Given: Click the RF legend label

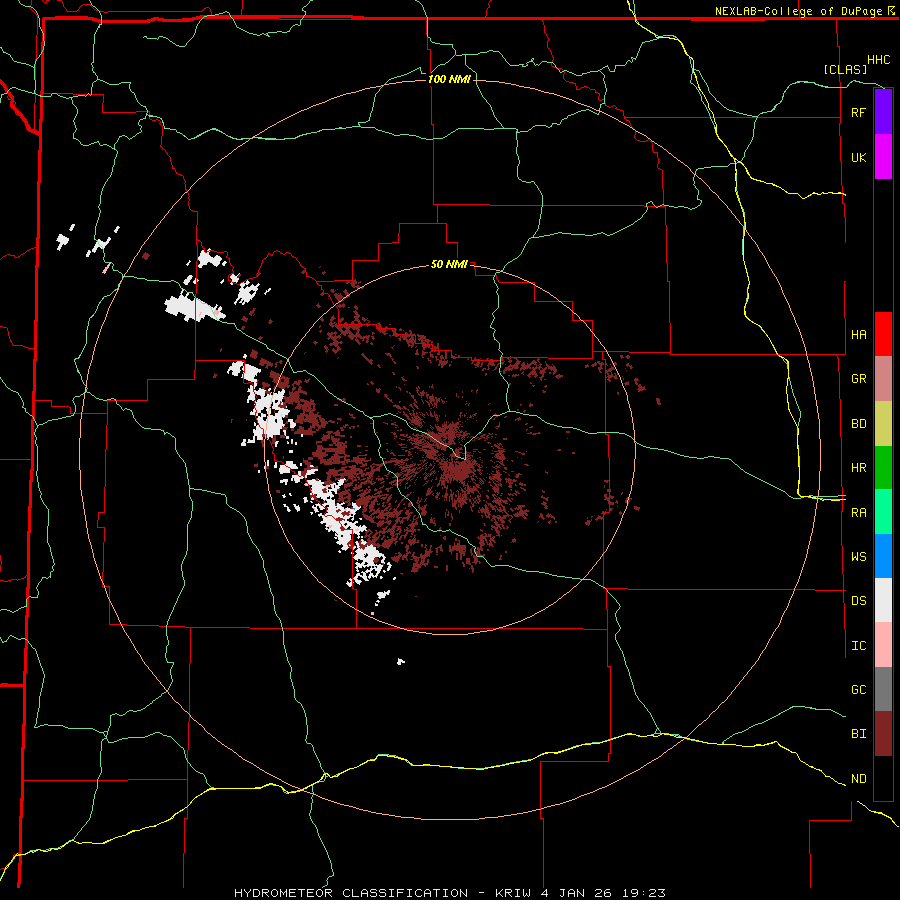Looking at the screenshot, I should 858,112.
